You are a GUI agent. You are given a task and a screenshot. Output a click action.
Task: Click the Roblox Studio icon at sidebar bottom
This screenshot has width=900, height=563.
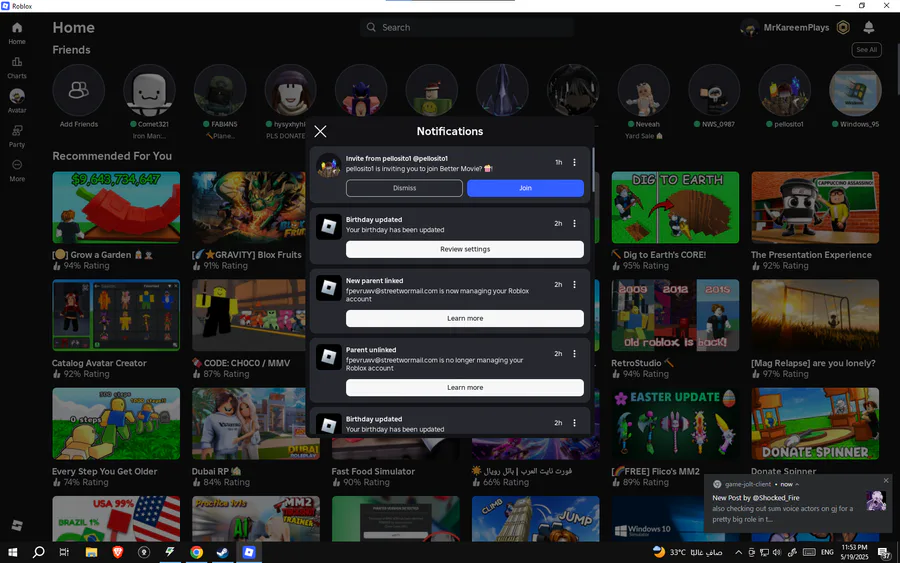(x=17, y=525)
